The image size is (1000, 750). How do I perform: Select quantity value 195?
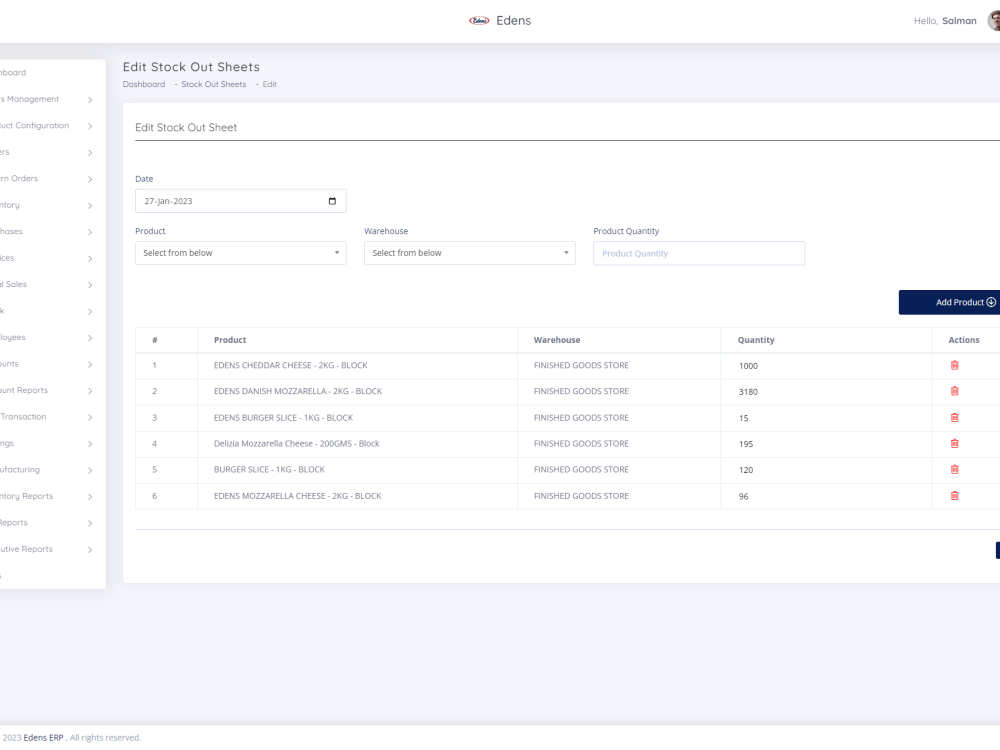pyautogui.click(x=746, y=444)
